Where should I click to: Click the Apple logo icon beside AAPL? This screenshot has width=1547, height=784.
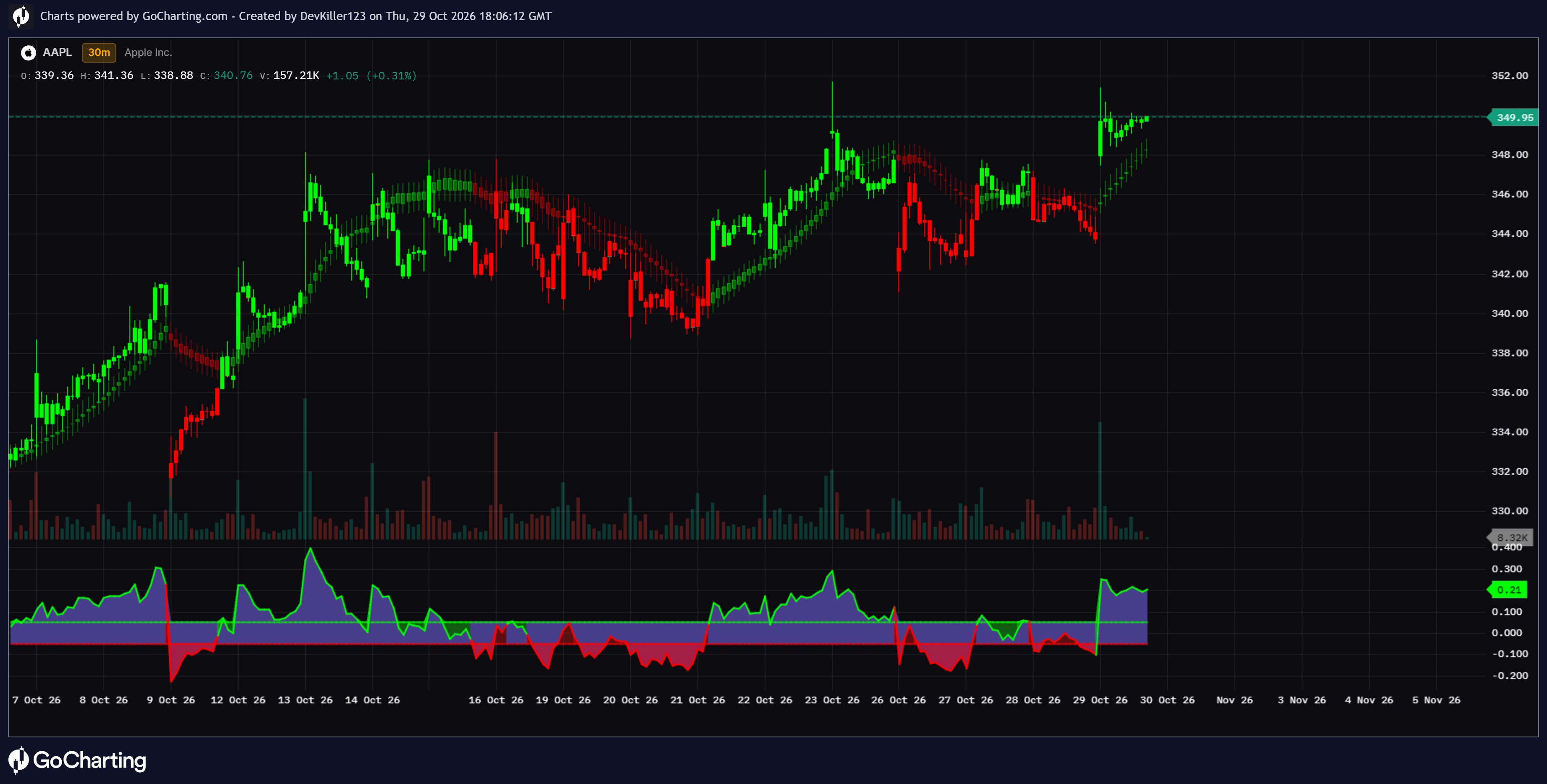[28, 53]
